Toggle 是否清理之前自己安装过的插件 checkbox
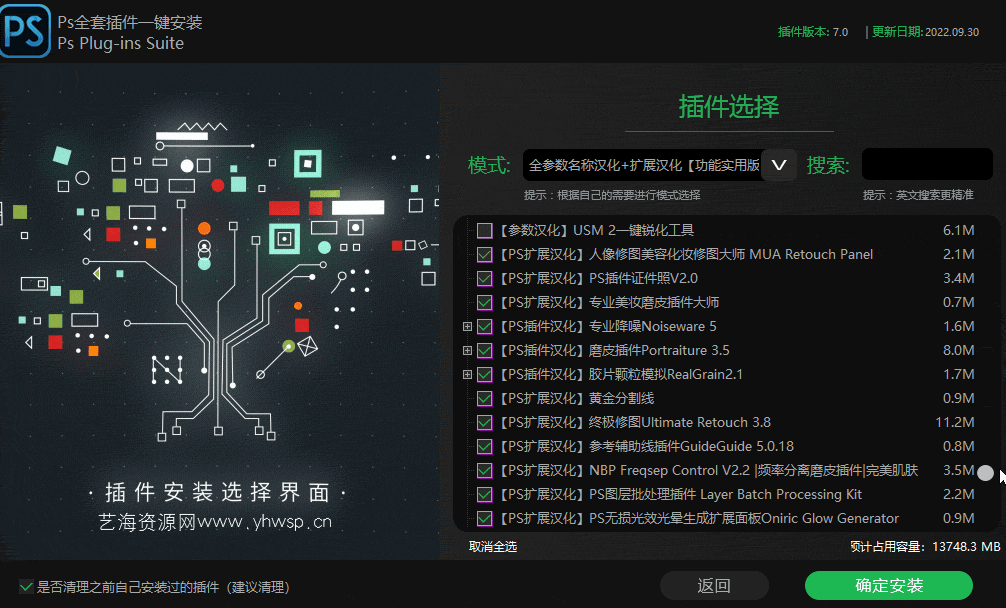The height and width of the screenshot is (608, 1006). click(26, 586)
